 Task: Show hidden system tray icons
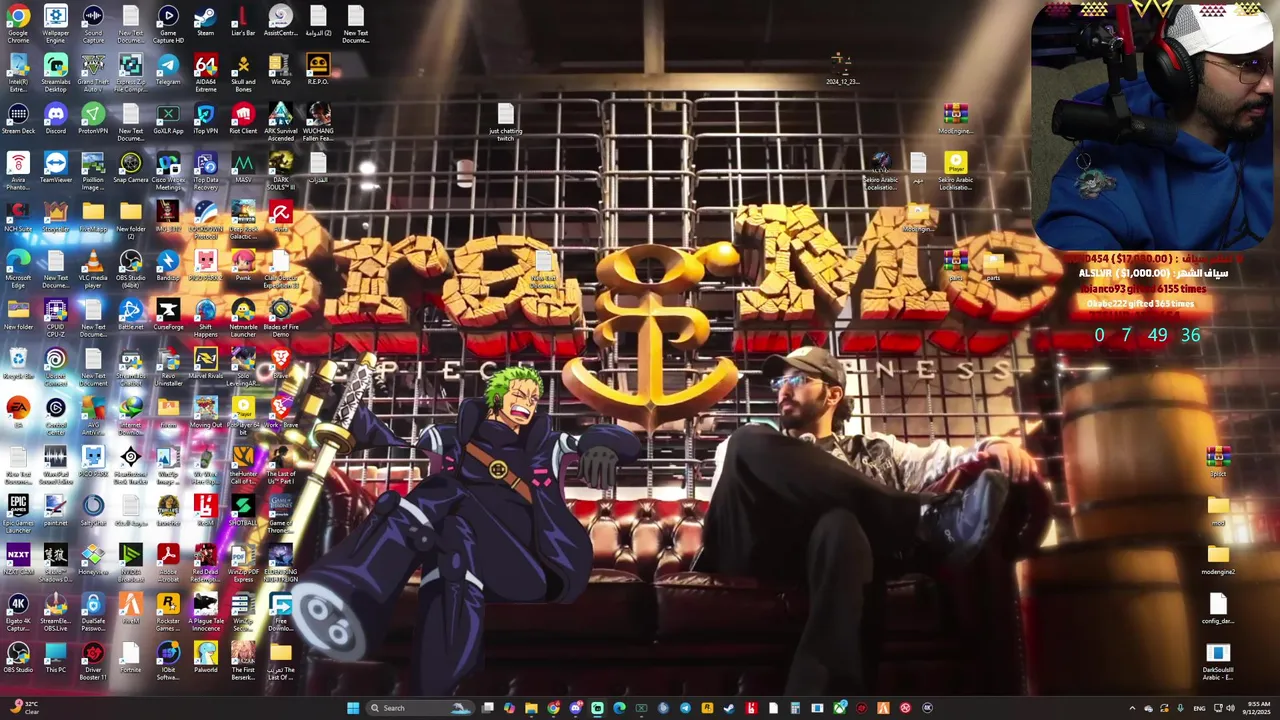(x=1132, y=708)
